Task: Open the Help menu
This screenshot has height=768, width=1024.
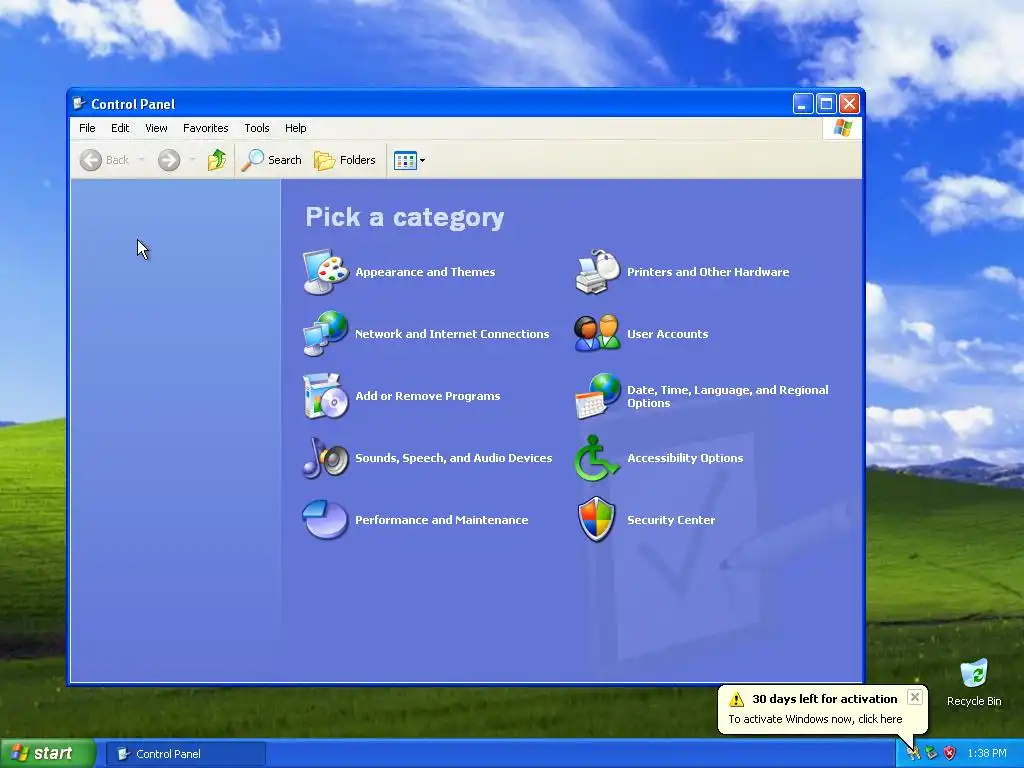Action: pos(295,128)
